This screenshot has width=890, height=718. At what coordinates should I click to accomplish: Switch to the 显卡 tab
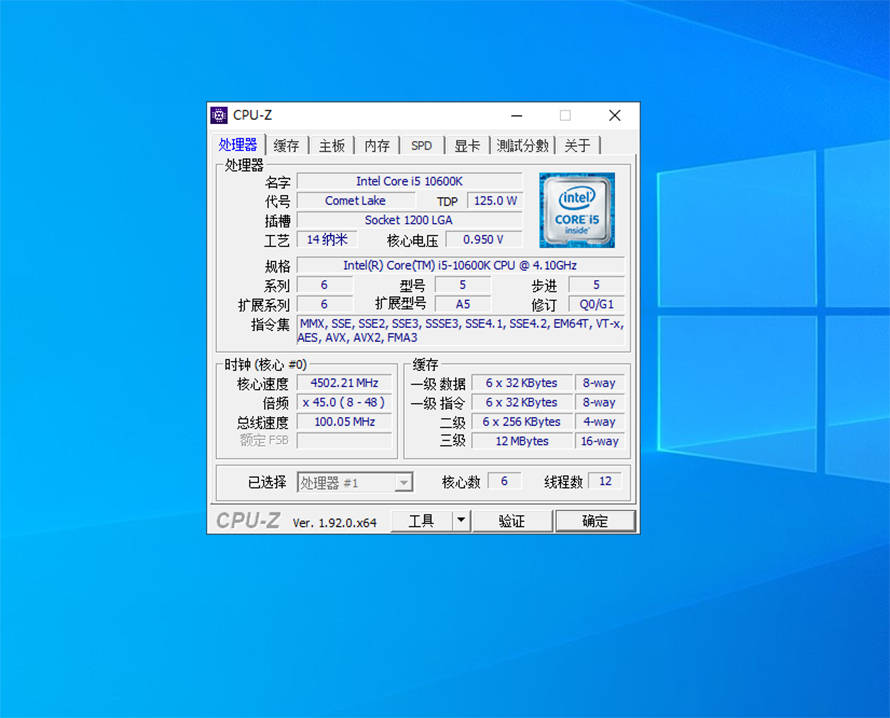click(467, 146)
